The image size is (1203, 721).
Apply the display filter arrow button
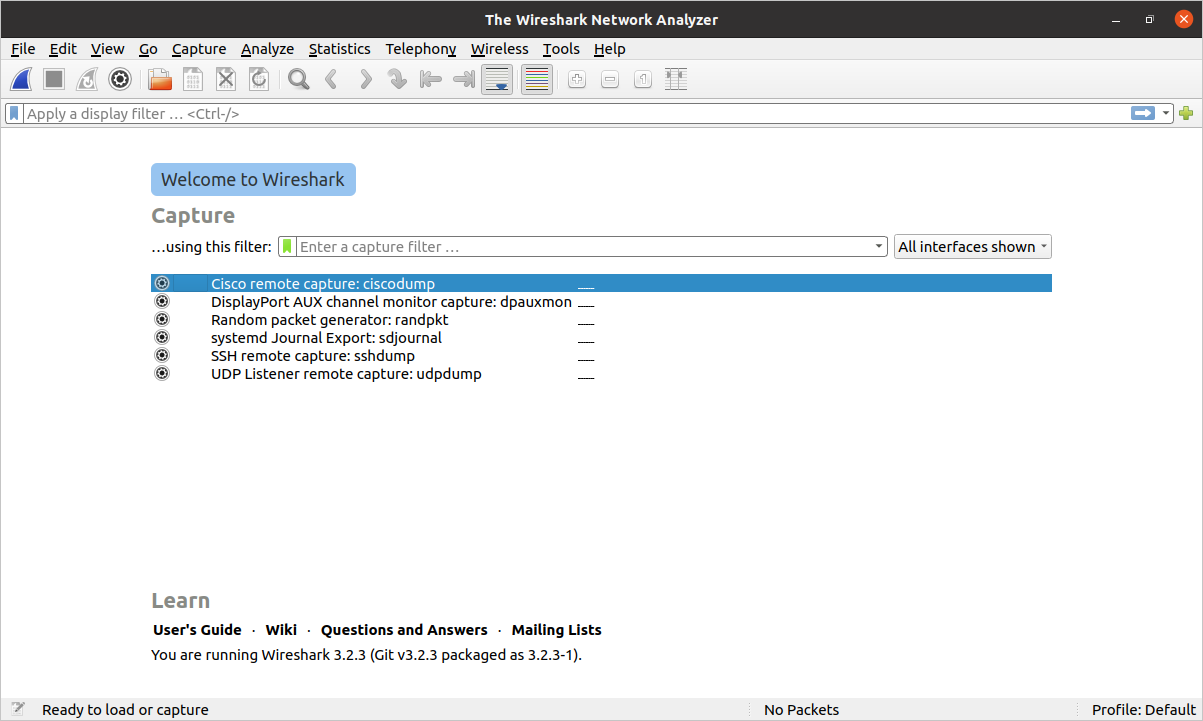(1143, 114)
